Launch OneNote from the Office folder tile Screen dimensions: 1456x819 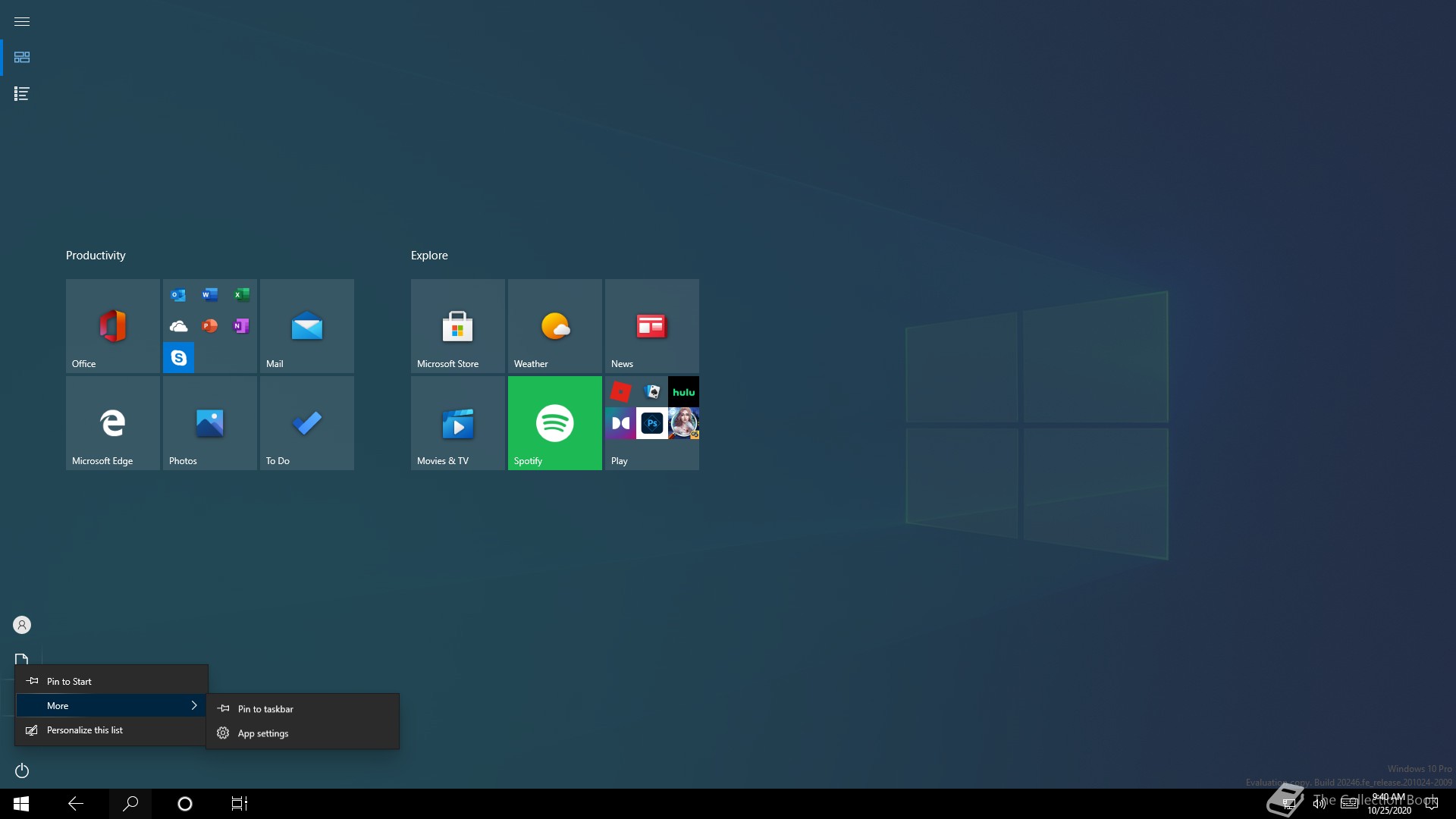pyautogui.click(x=241, y=326)
